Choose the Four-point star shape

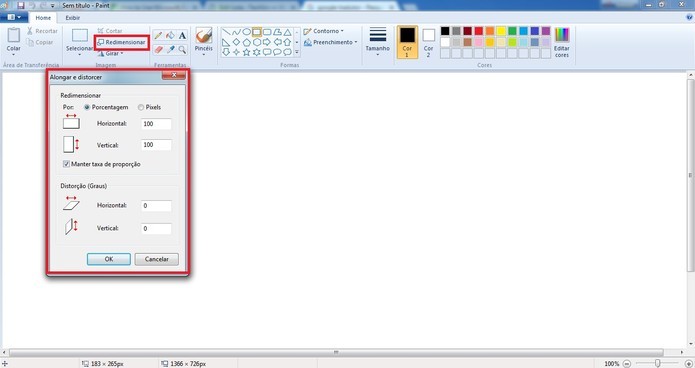point(236,52)
